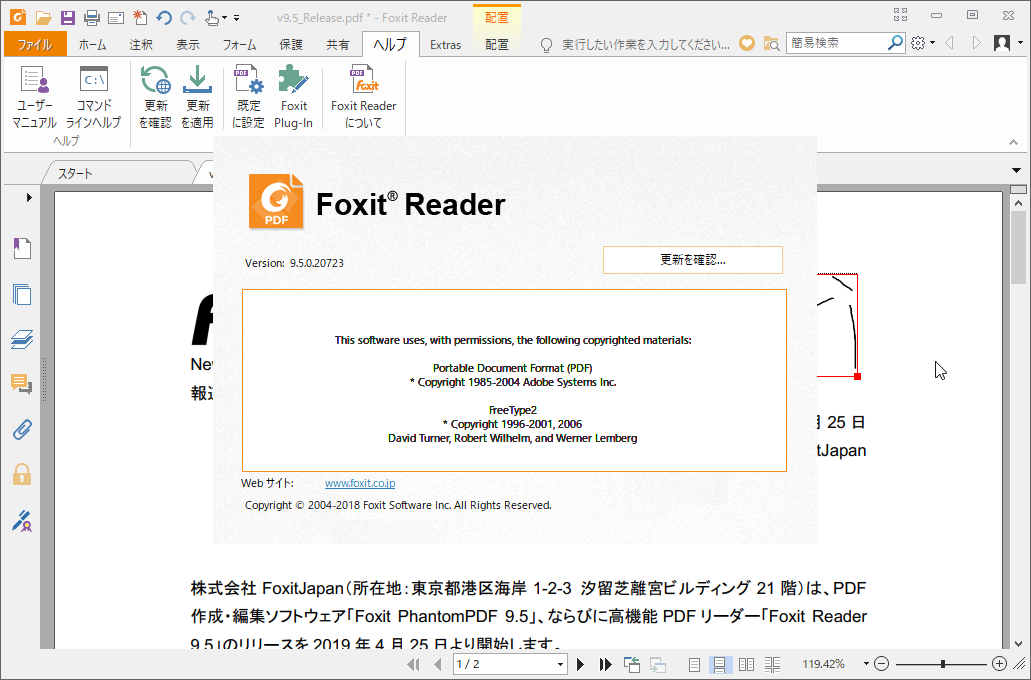Open the comments panel in the sidebar
This screenshot has width=1031, height=680.
point(21,384)
